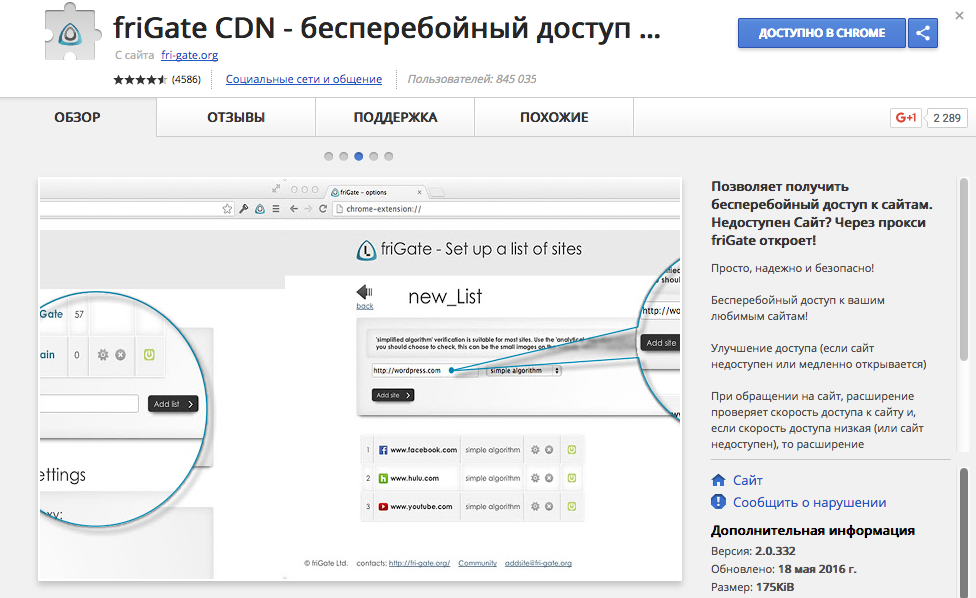Select the active third carousel dot
Screen dimensions: 976x598
pos(359,156)
